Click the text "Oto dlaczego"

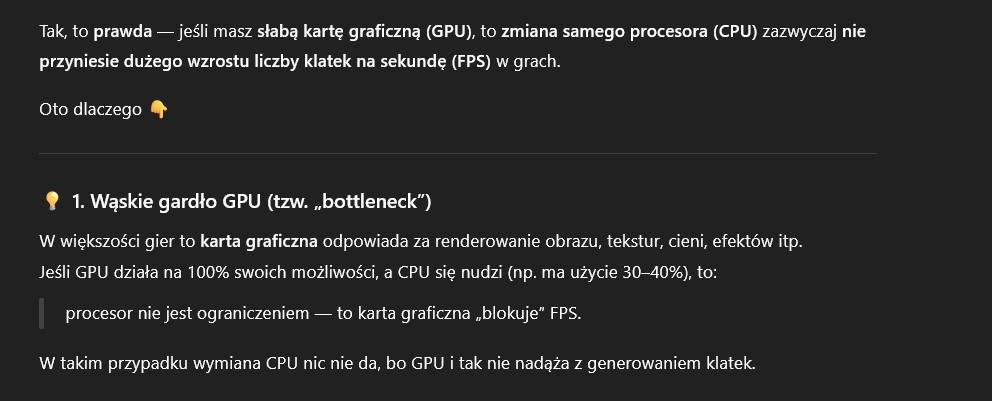tap(91, 109)
